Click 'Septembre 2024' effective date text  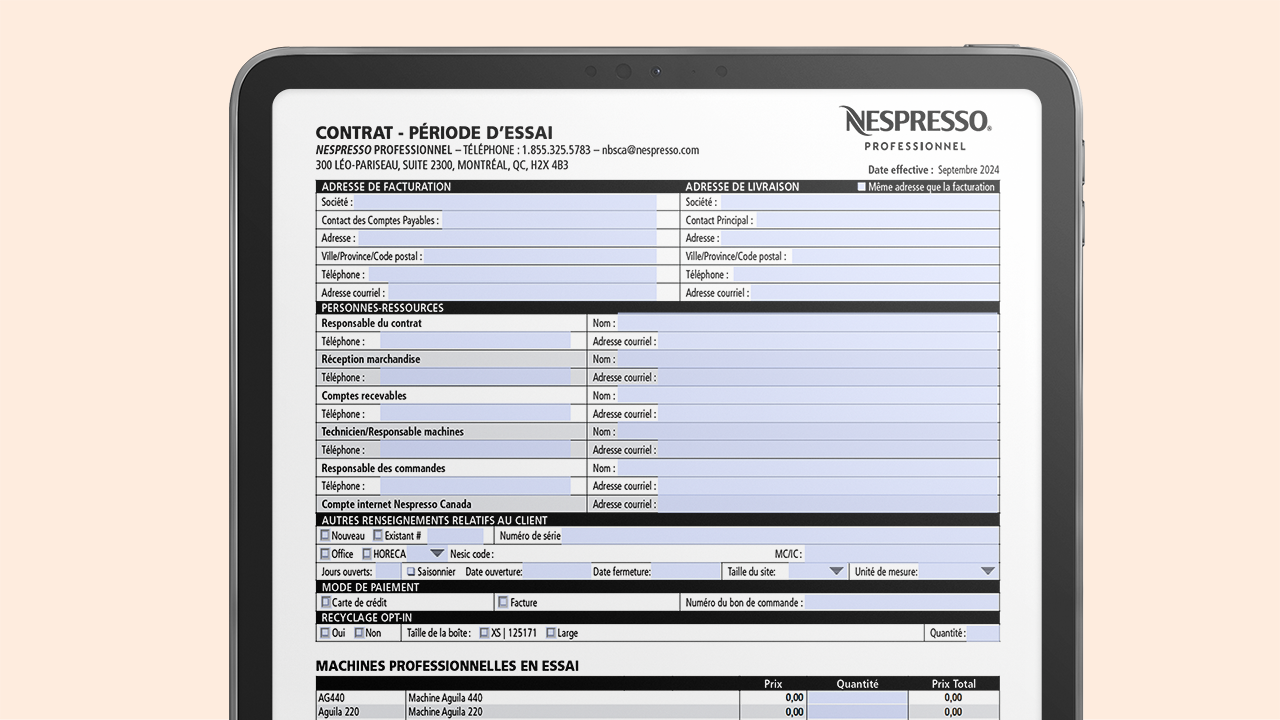[968, 170]
